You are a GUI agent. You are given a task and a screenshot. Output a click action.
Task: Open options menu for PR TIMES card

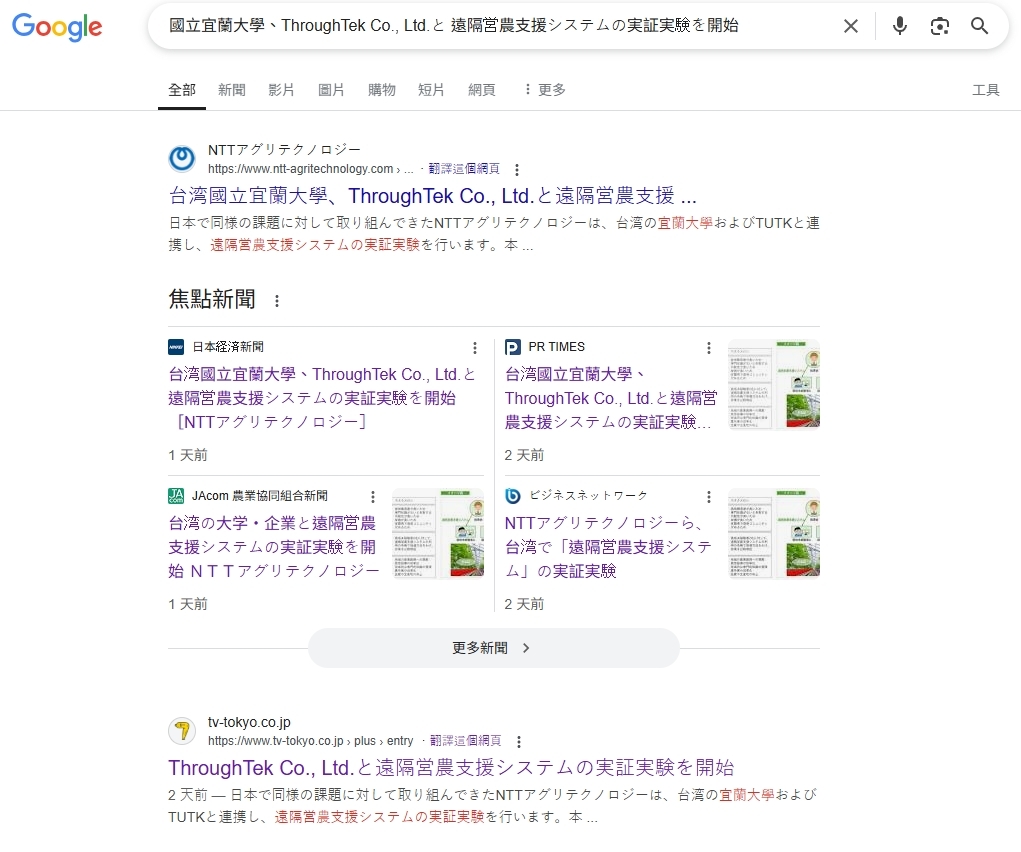(x=708, y=348)
